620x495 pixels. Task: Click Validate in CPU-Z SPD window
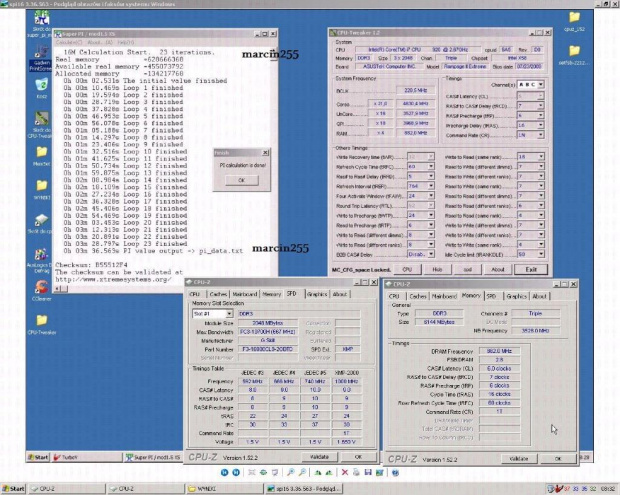click(x=319, y=457)
